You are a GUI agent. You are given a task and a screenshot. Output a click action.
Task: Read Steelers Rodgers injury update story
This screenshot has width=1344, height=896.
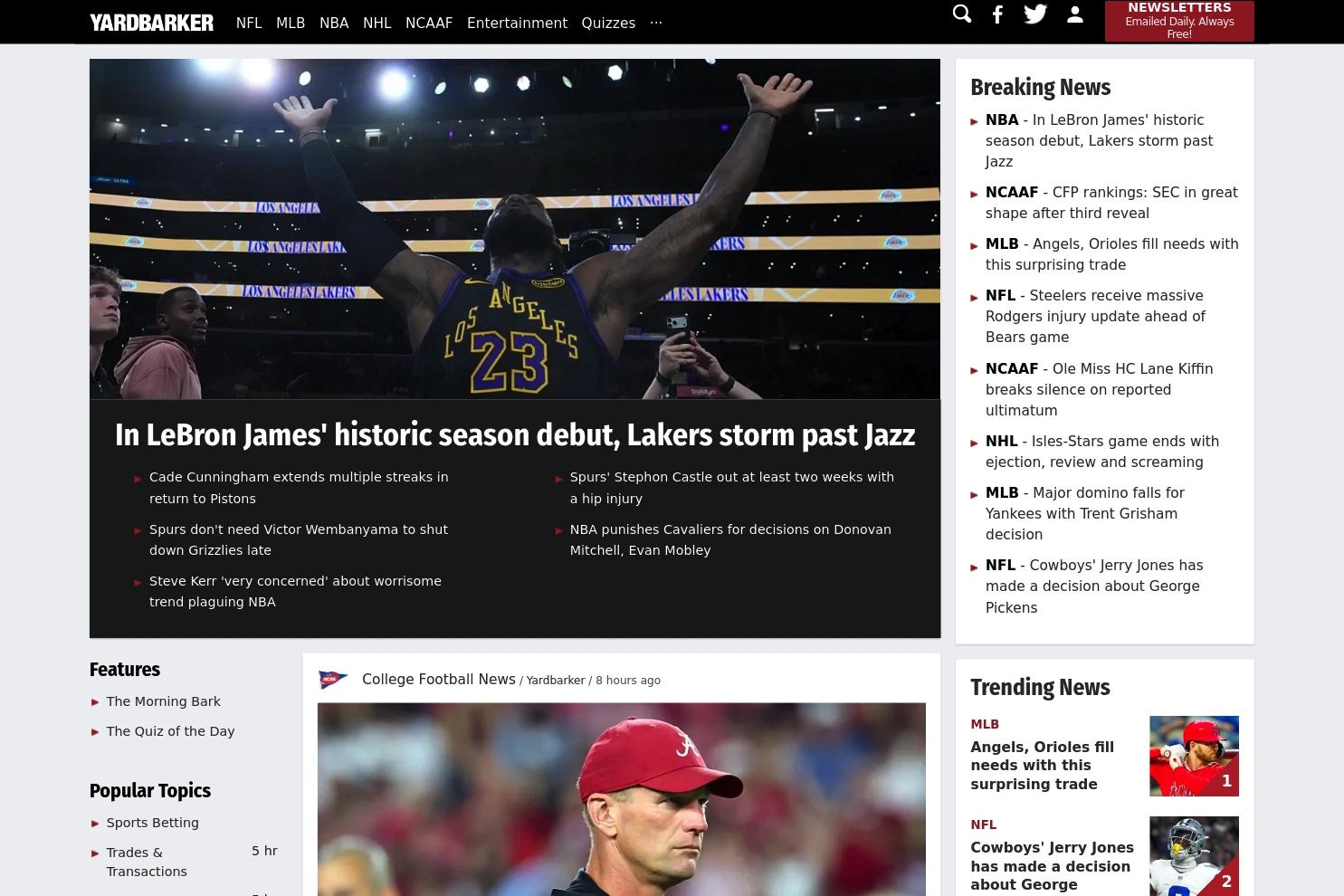coord(1095,317)
